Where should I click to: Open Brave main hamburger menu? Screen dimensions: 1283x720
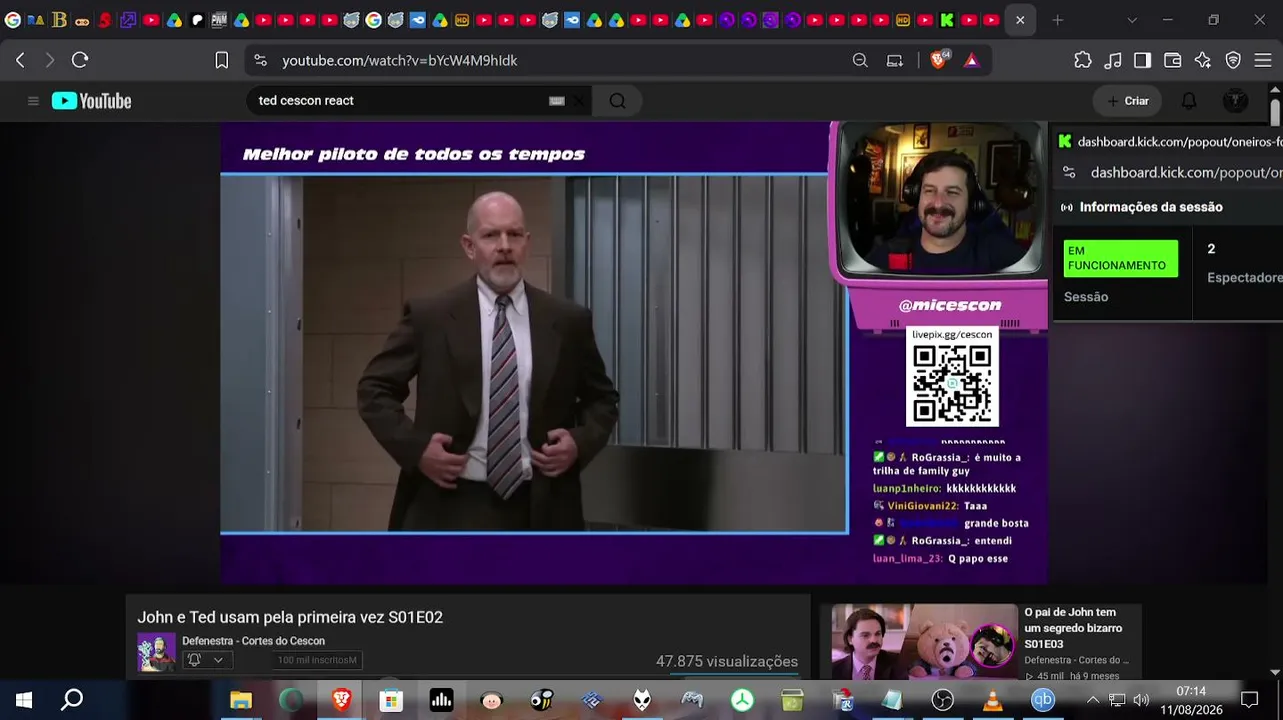tap(1262, 60)
